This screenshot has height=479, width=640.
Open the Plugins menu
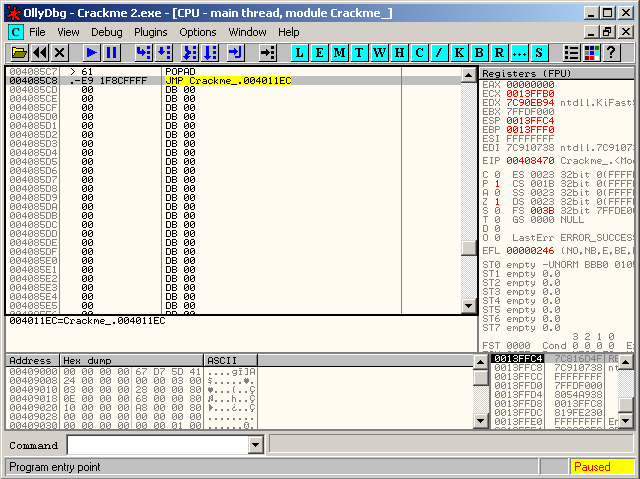(151, 32)
